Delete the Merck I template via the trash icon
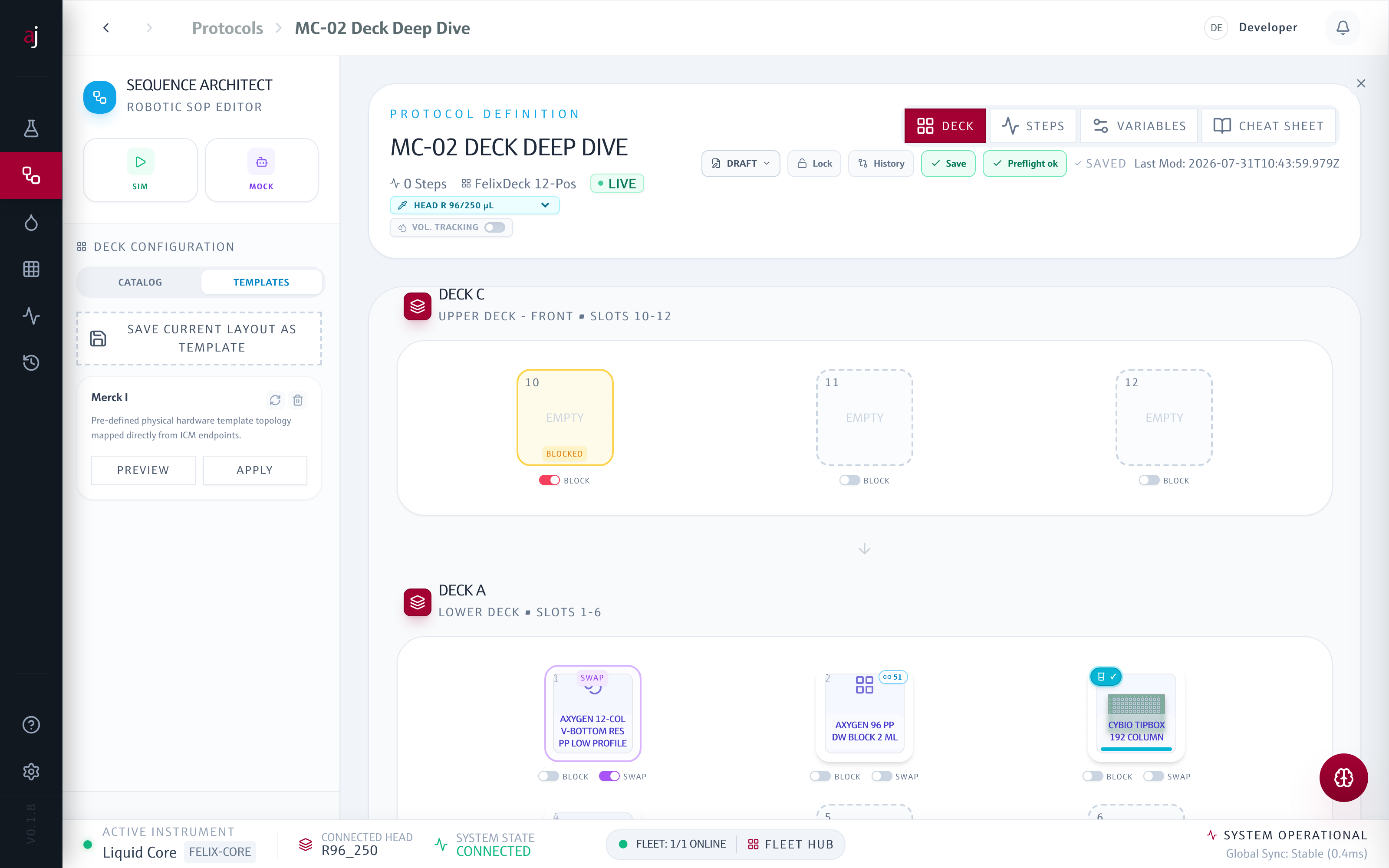 tap(298, 400)
